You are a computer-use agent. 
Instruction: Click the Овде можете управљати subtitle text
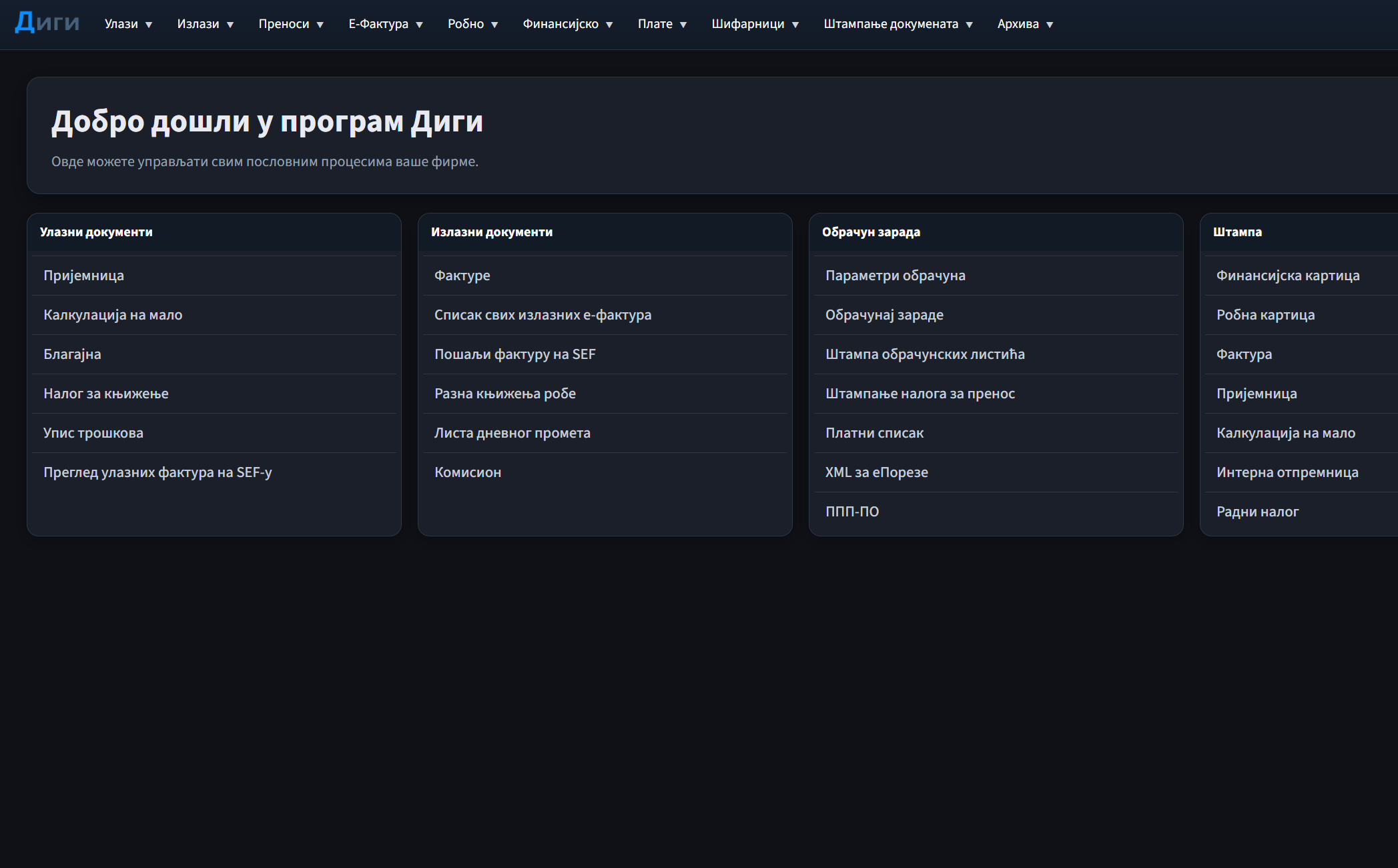(x=265, y=161)
